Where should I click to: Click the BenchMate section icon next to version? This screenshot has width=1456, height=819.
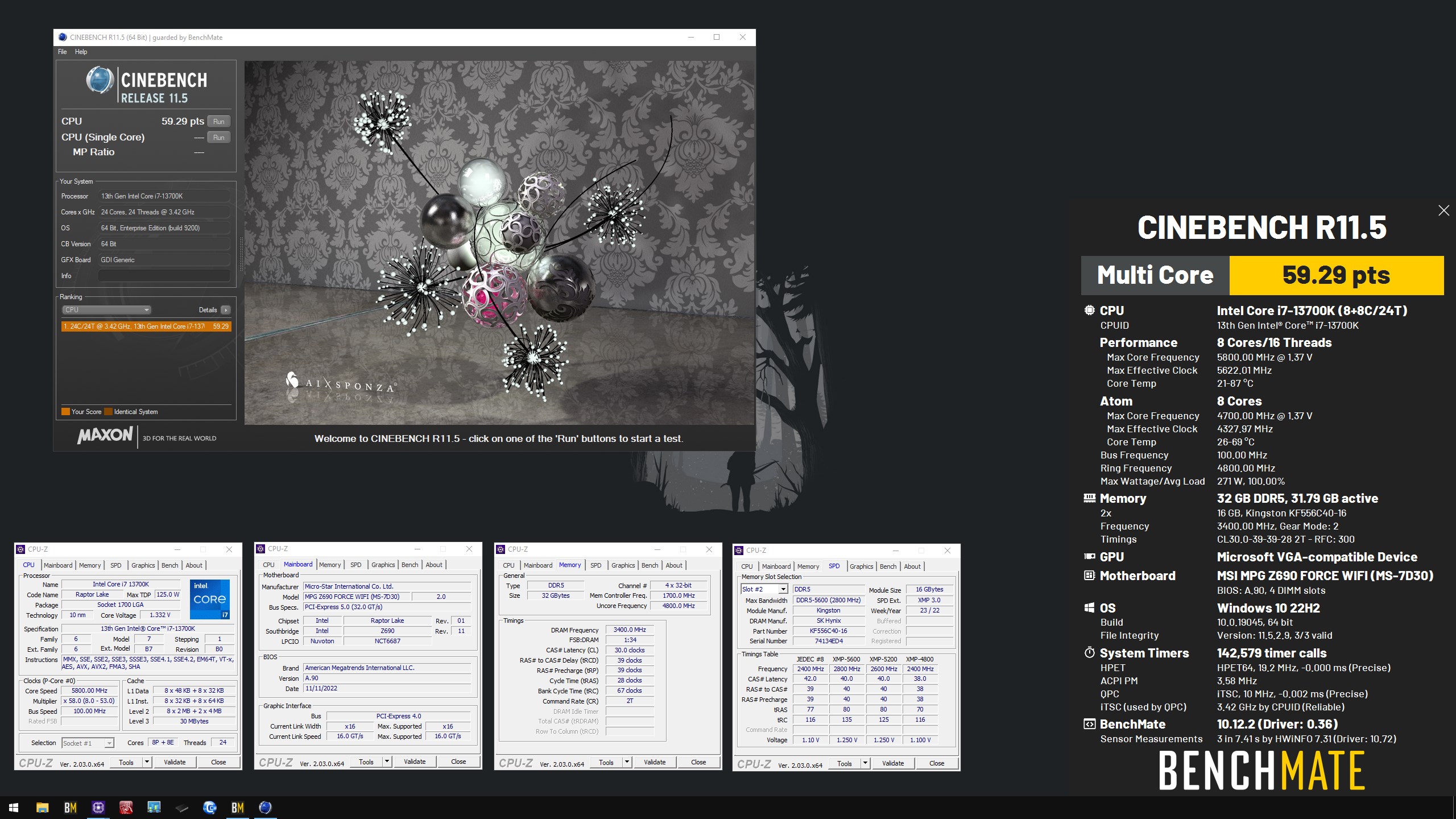pos(1089,724)
